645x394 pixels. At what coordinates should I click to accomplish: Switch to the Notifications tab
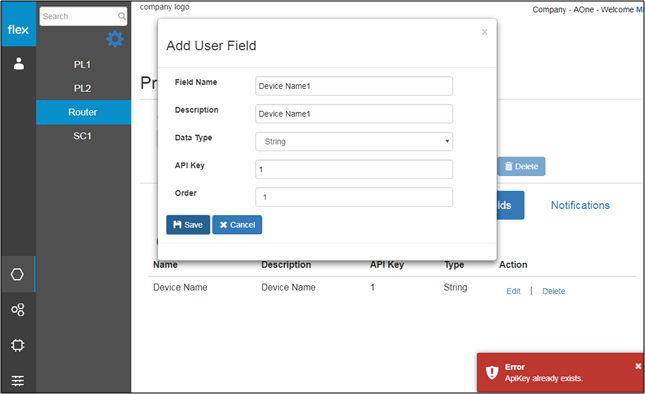580,205
